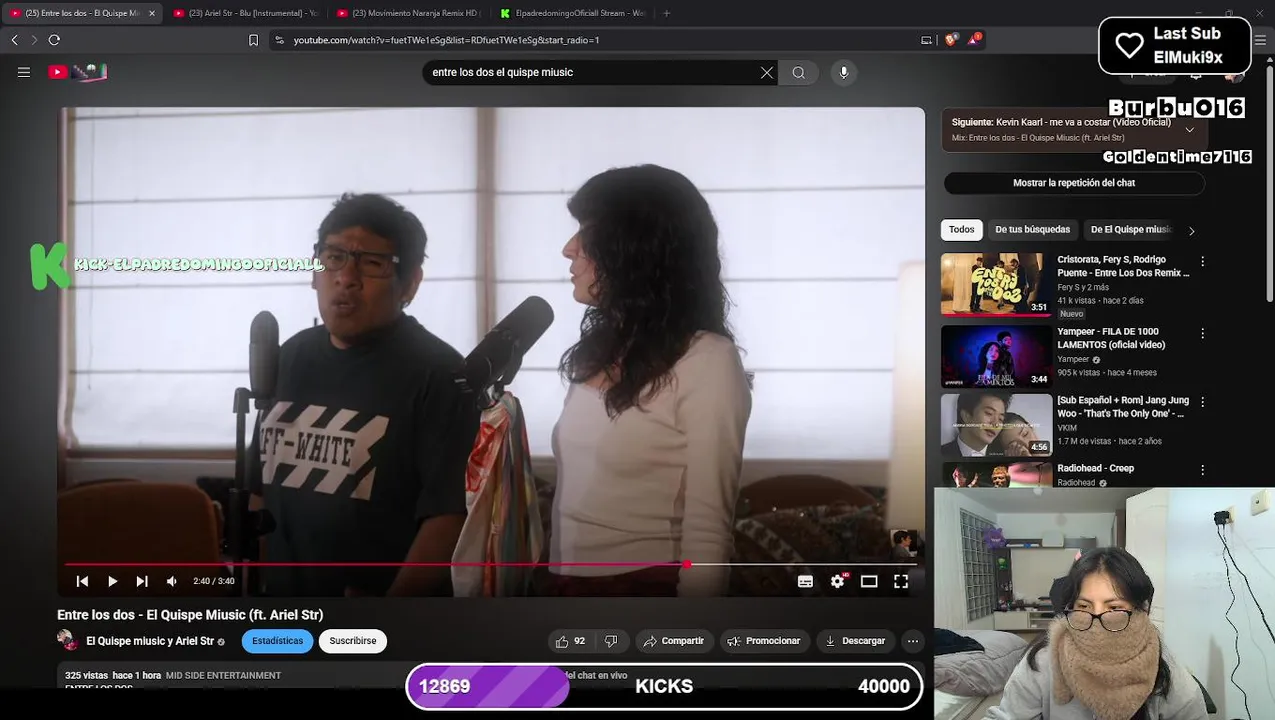Image resolution: width=1275 pixels, height=720 pixels.
Task: Start voice search with the microphone
Action: click(844, 72)
